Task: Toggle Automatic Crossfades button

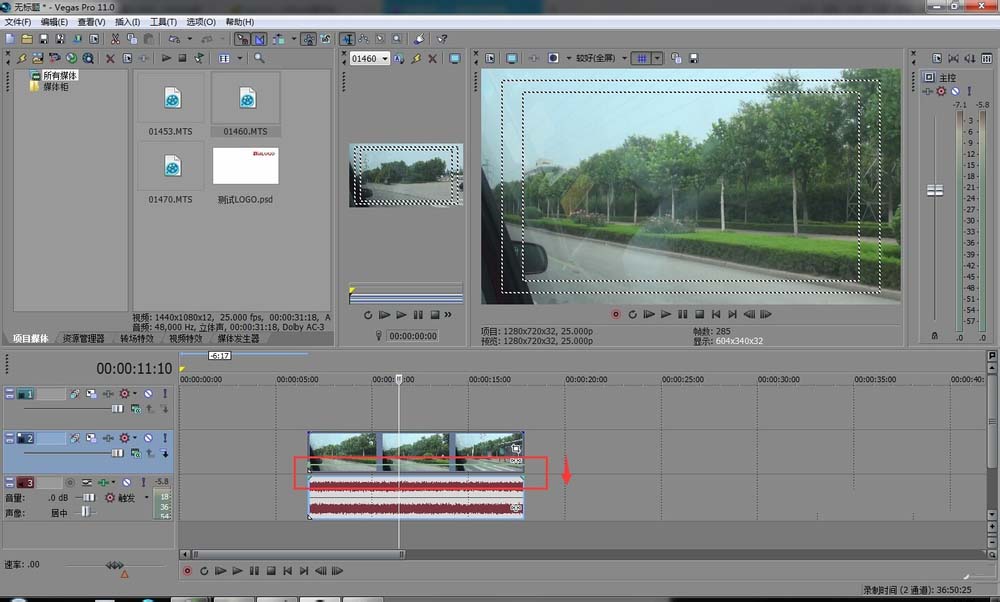Action: tap(260, 39)
